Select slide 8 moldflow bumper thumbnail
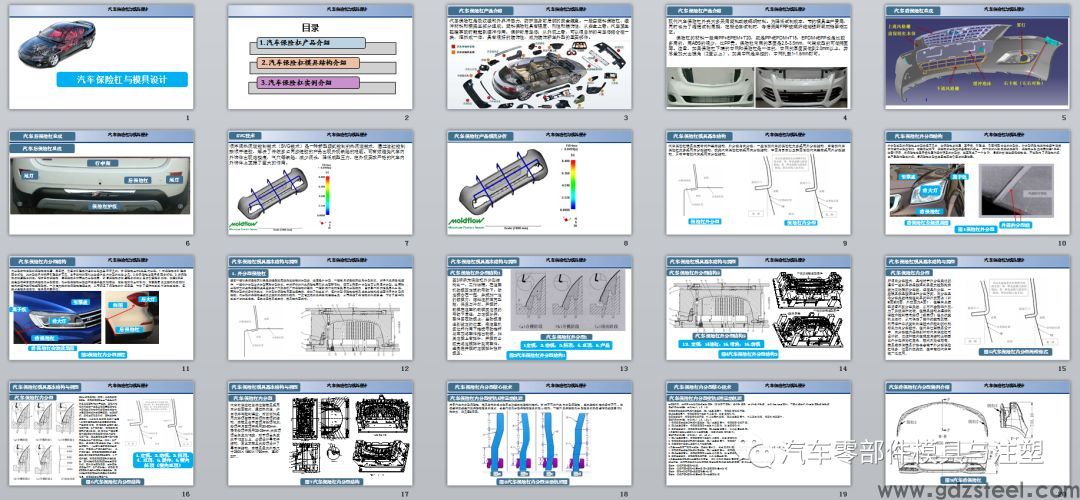1080x500 pixels. [539, 183]
